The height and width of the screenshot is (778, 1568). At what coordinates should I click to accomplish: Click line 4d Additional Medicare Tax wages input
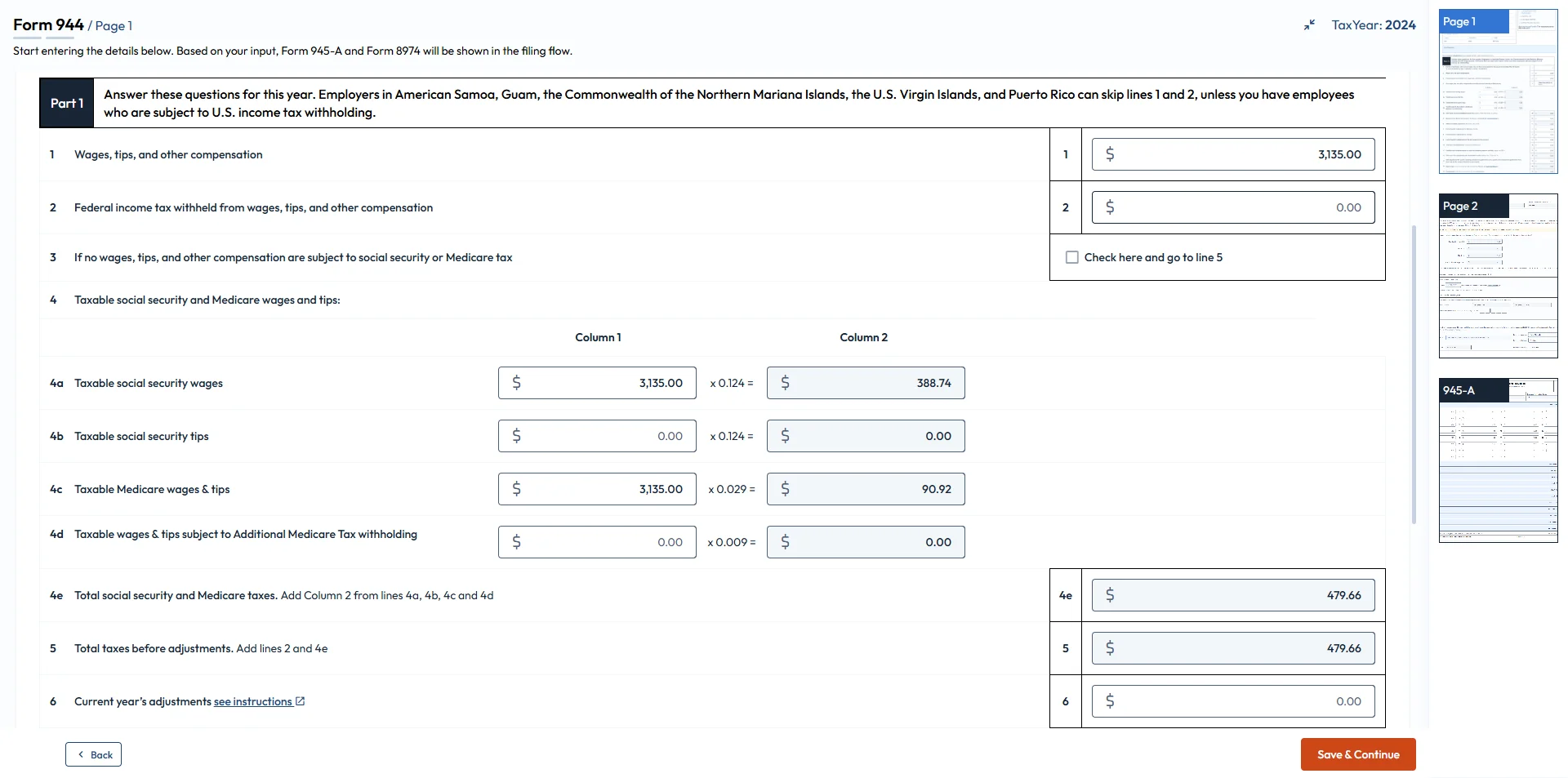click(x=597, y=542)
